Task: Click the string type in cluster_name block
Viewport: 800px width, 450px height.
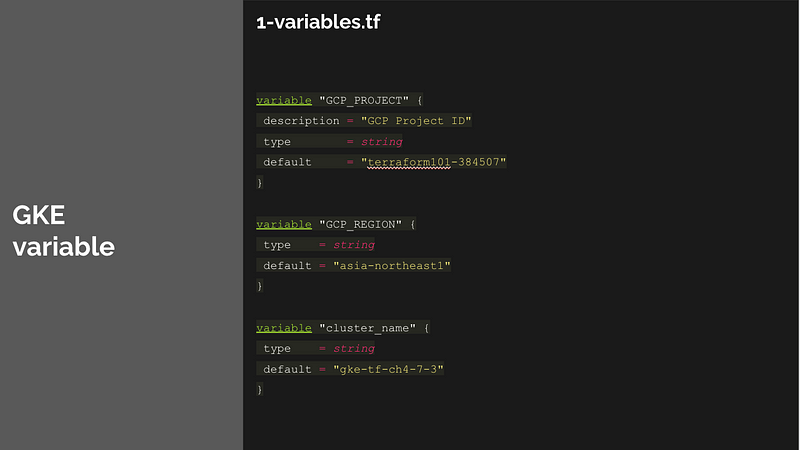Action: [354, 348]
